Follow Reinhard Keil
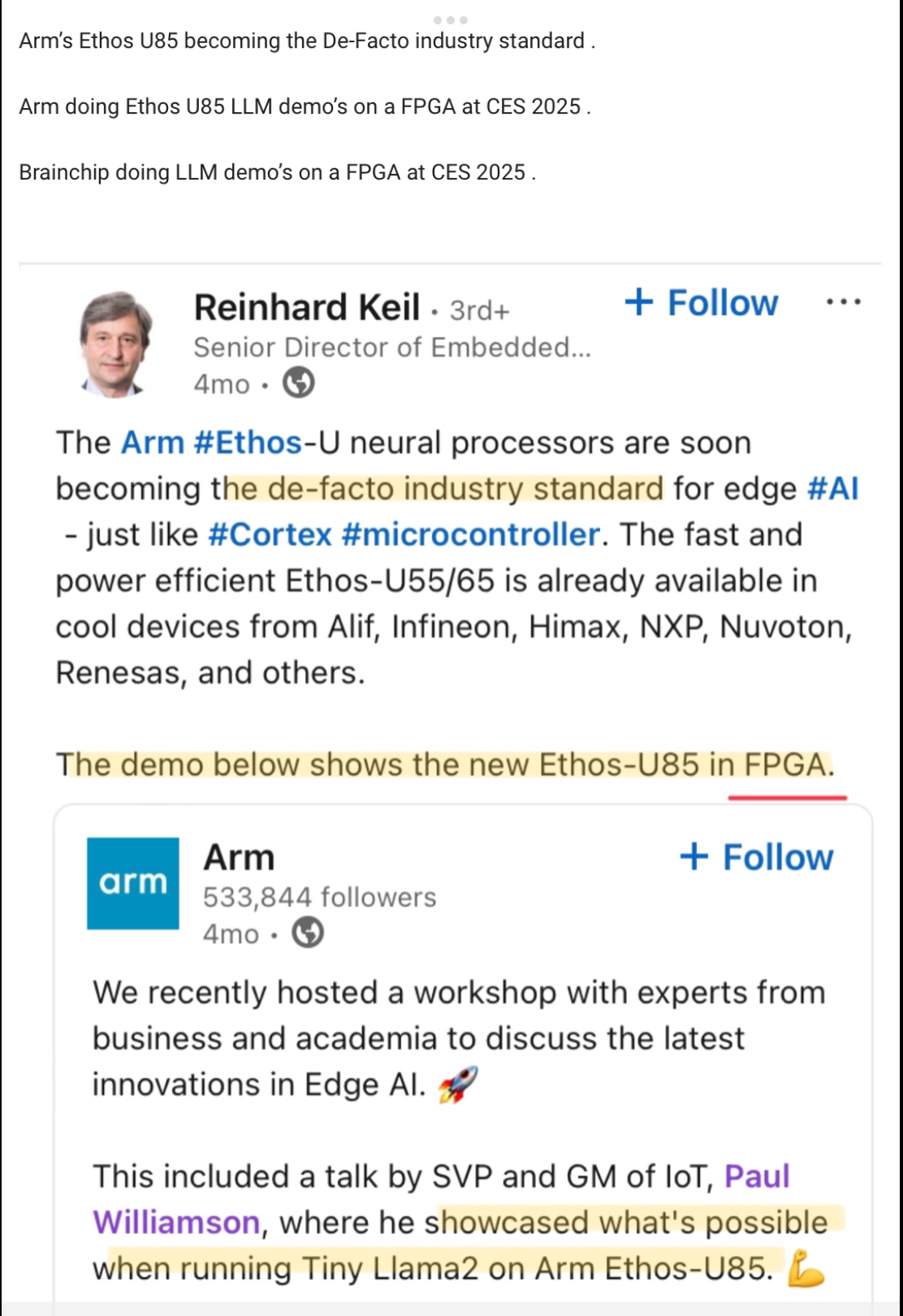Screen dimensions: 903x1316 coord(702,303)
